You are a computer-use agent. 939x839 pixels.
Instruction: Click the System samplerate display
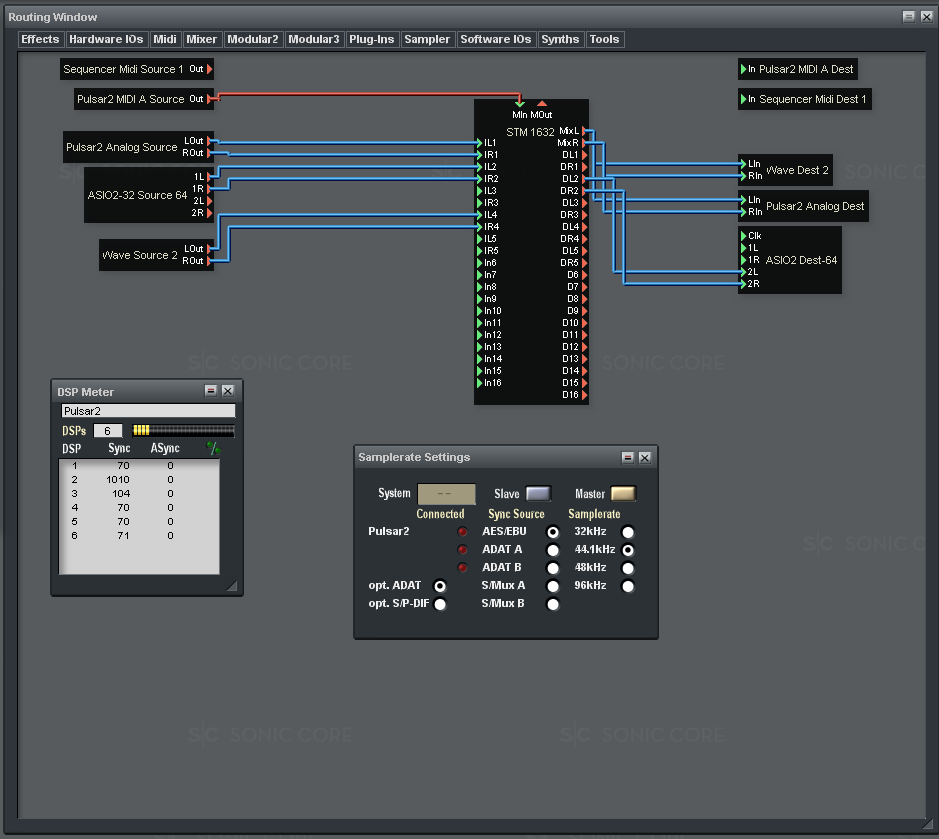pos(446,494)
